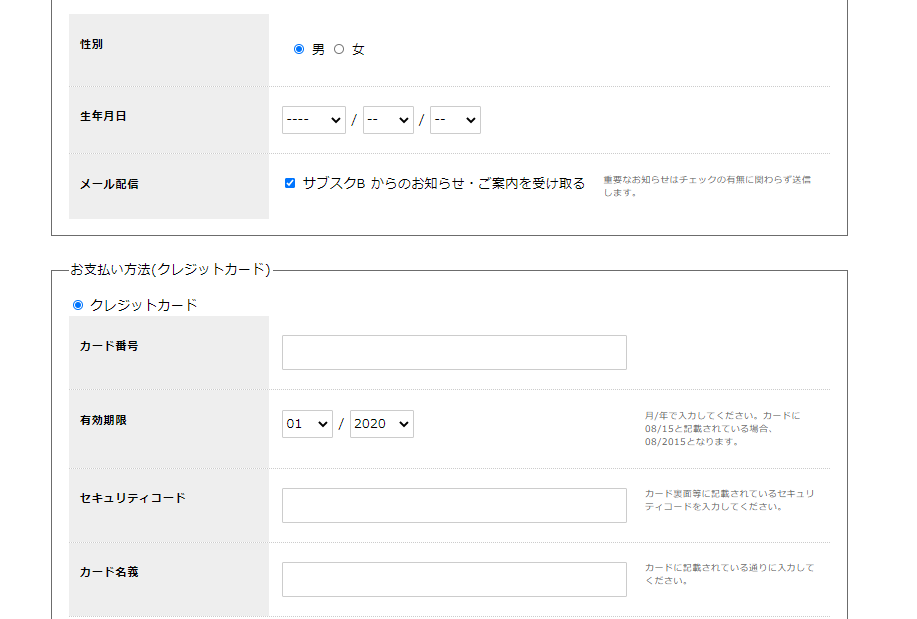Click the カード番号 input field

point(454,352)
